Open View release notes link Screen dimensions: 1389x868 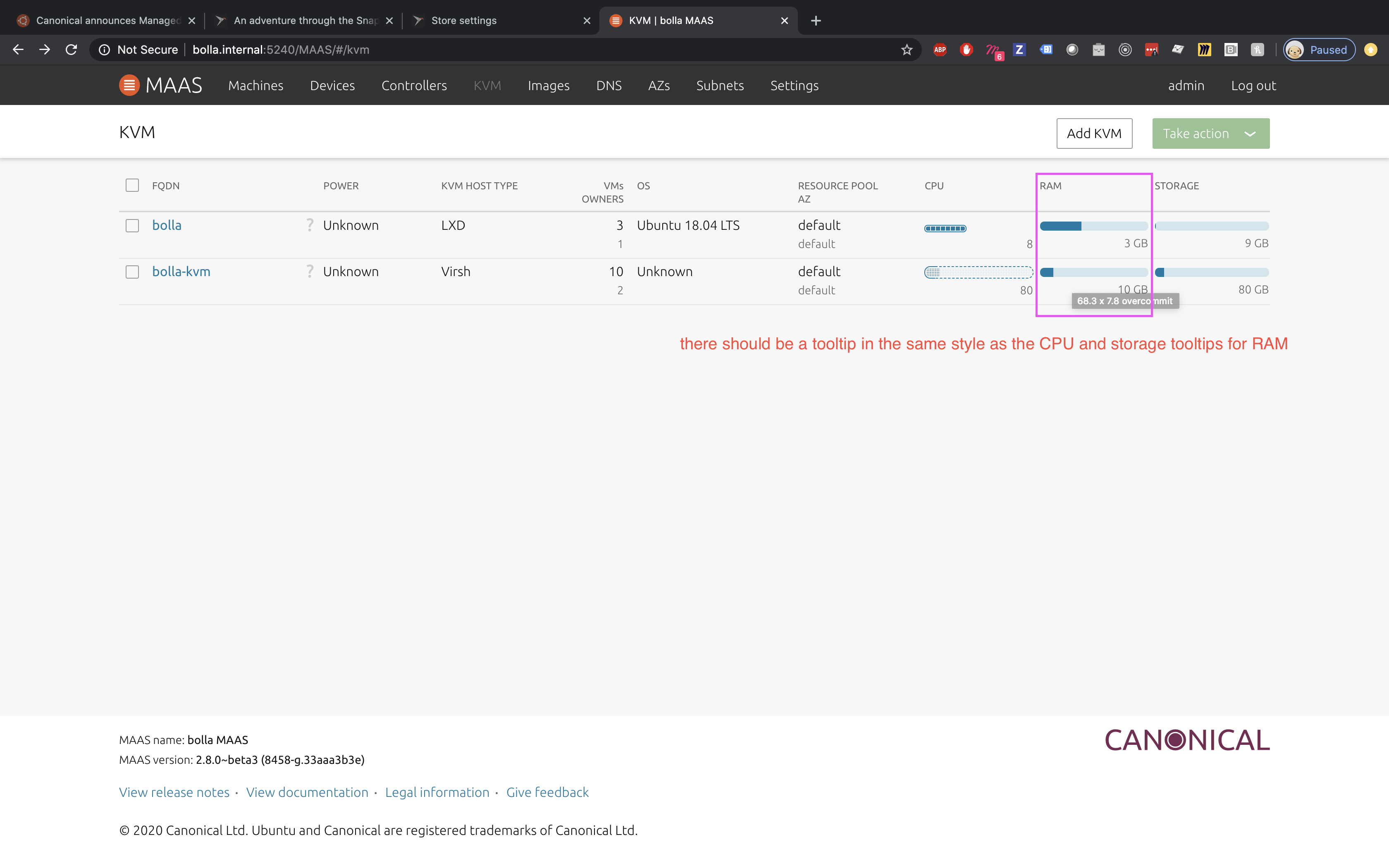click(174, 792)
